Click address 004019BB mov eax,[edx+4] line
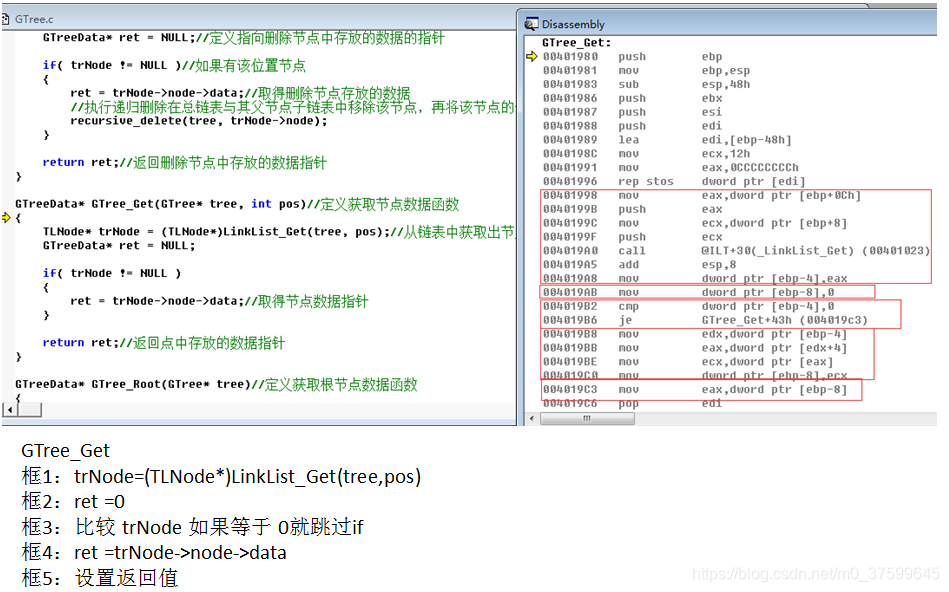The width and height of the screenshot is (949, 592). 695,348
